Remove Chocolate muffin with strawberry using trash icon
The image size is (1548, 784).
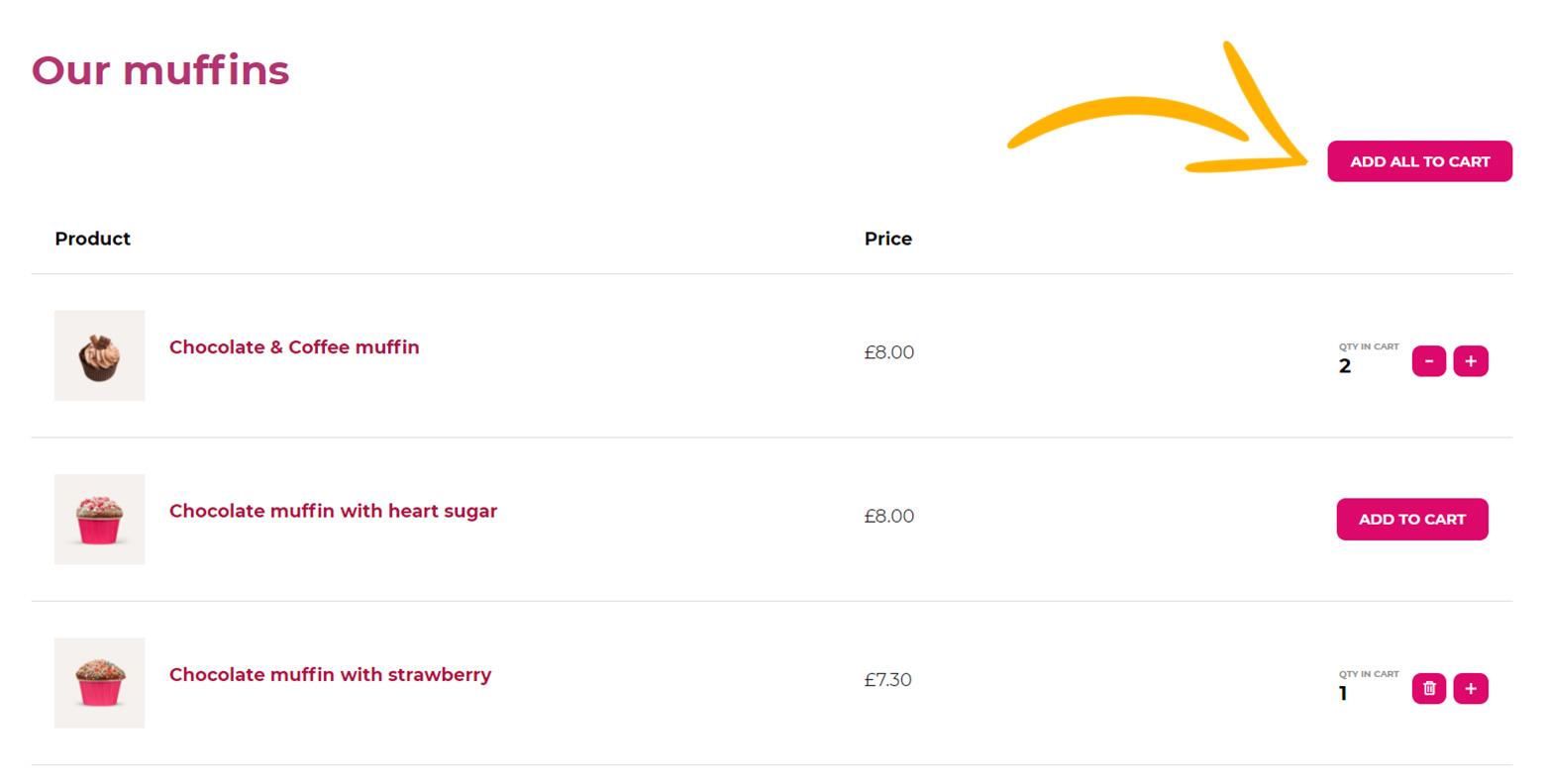coord(1428,688)
